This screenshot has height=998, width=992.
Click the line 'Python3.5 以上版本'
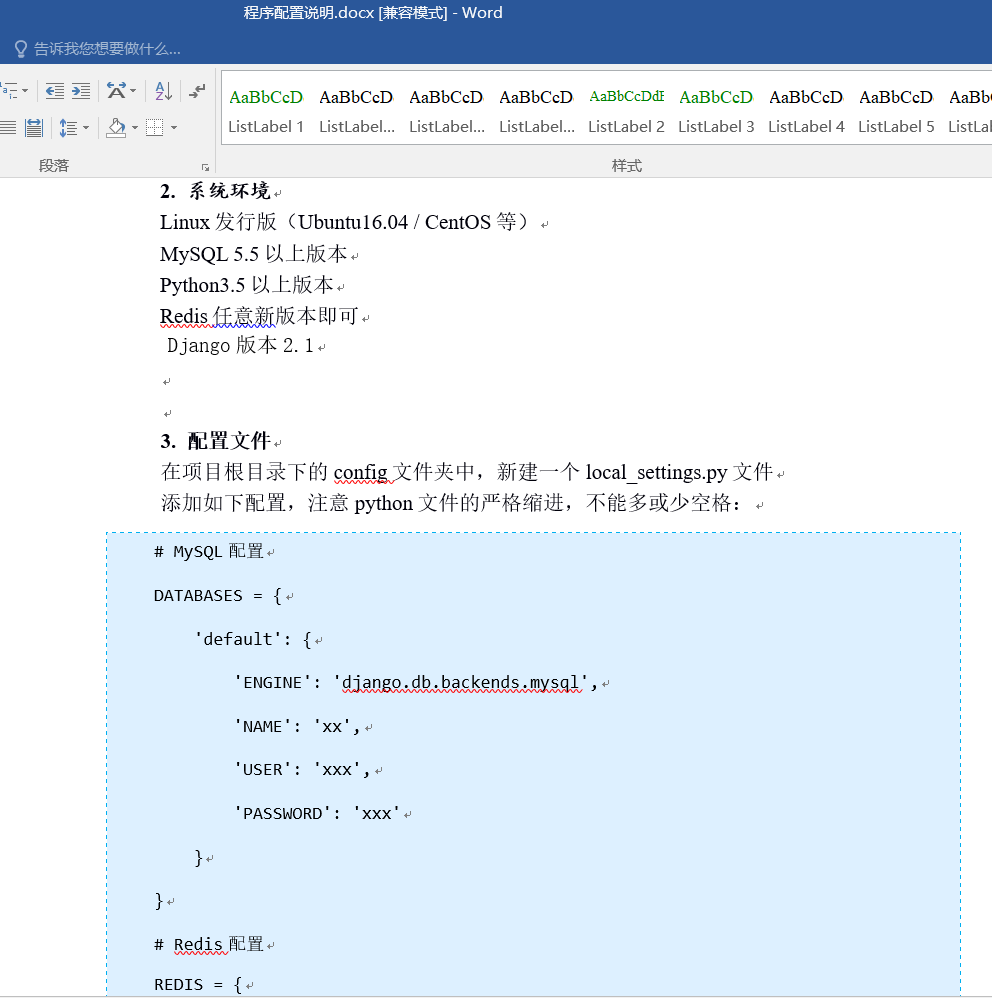(x=246, y=285)
